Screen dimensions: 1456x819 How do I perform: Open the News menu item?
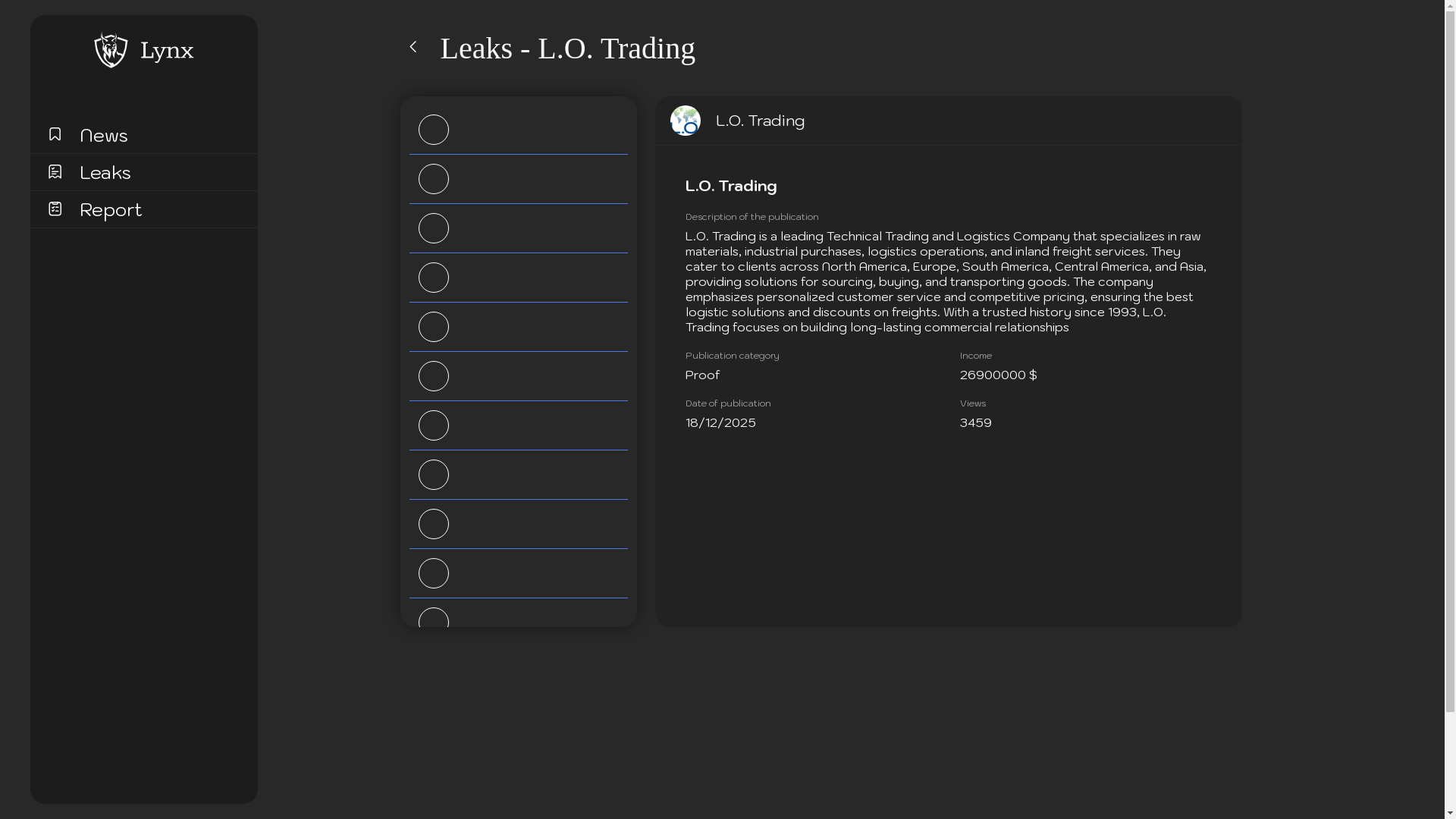coord(103,135)
